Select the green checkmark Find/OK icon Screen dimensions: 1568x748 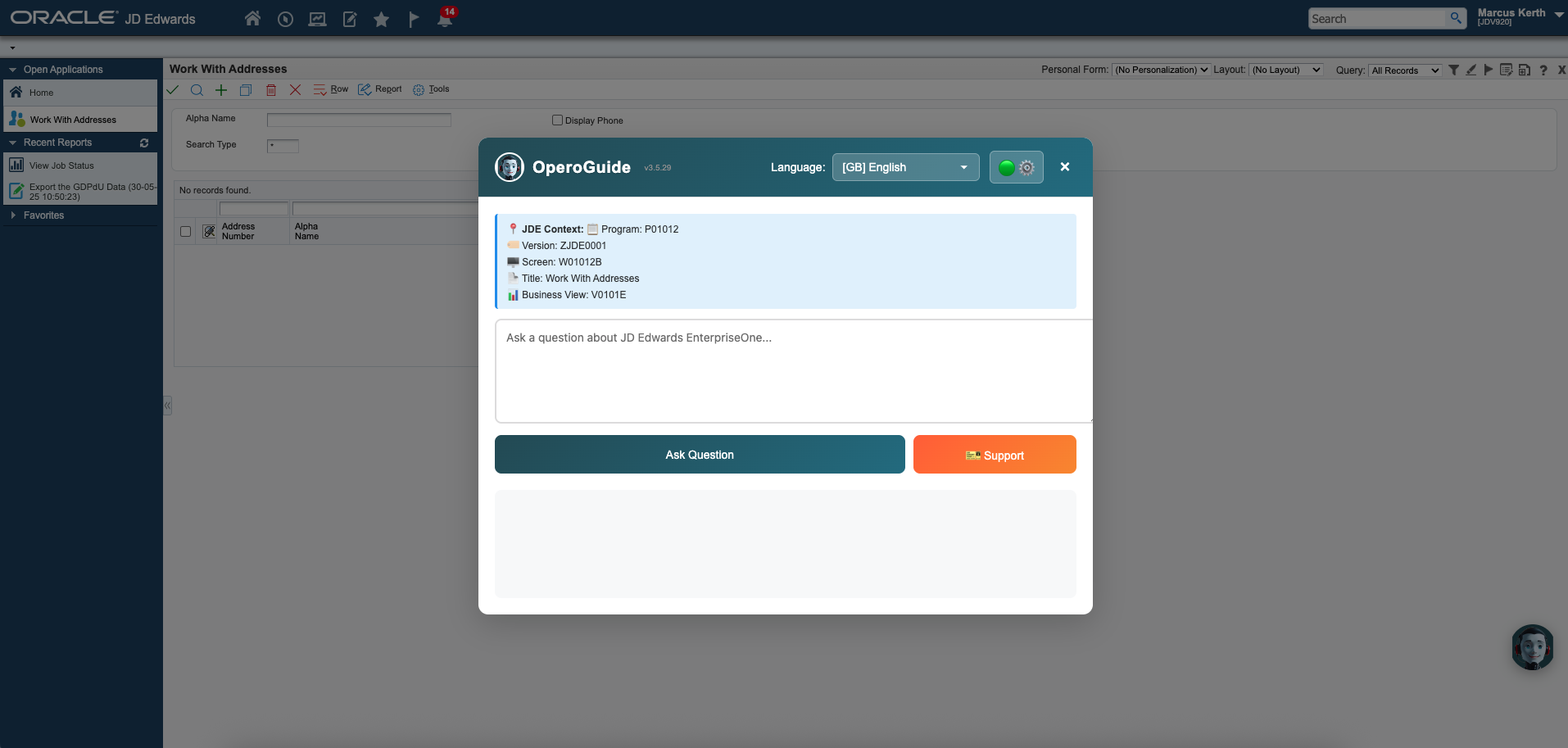click(172, 90)
